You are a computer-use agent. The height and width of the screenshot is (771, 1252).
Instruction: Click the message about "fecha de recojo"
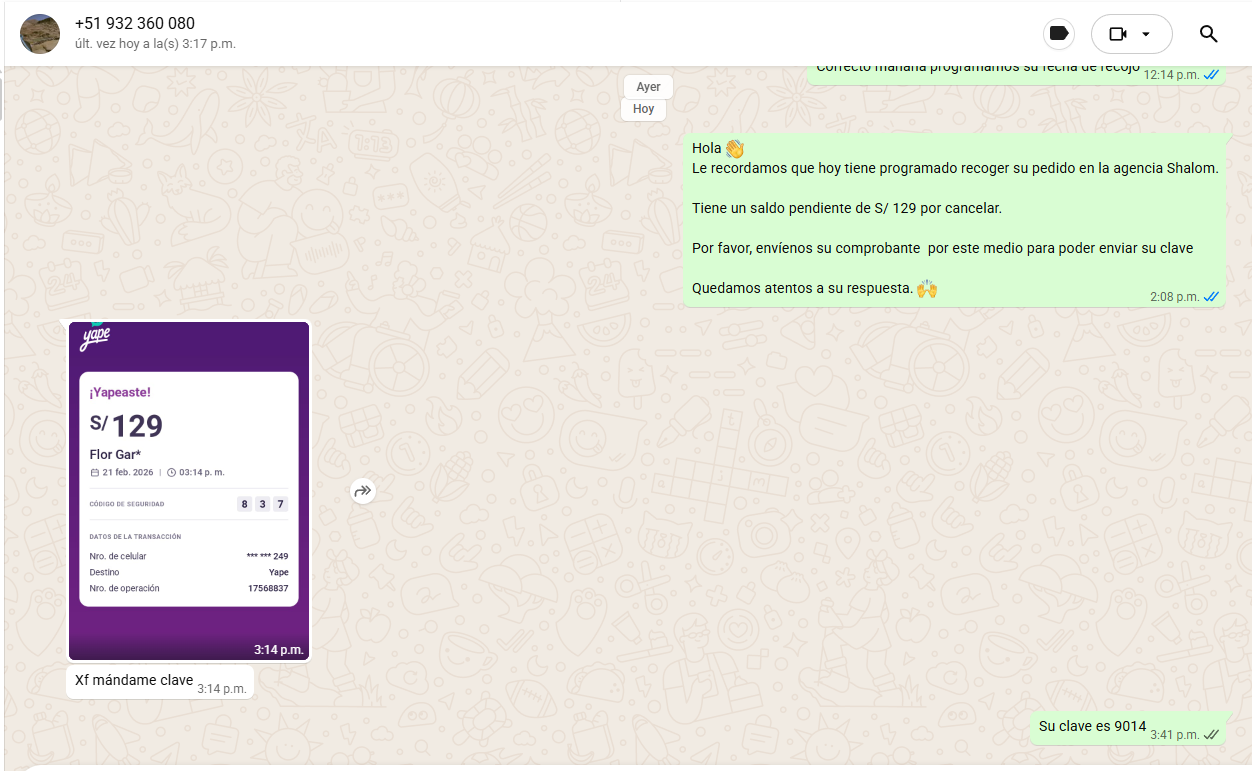point(977,70)
